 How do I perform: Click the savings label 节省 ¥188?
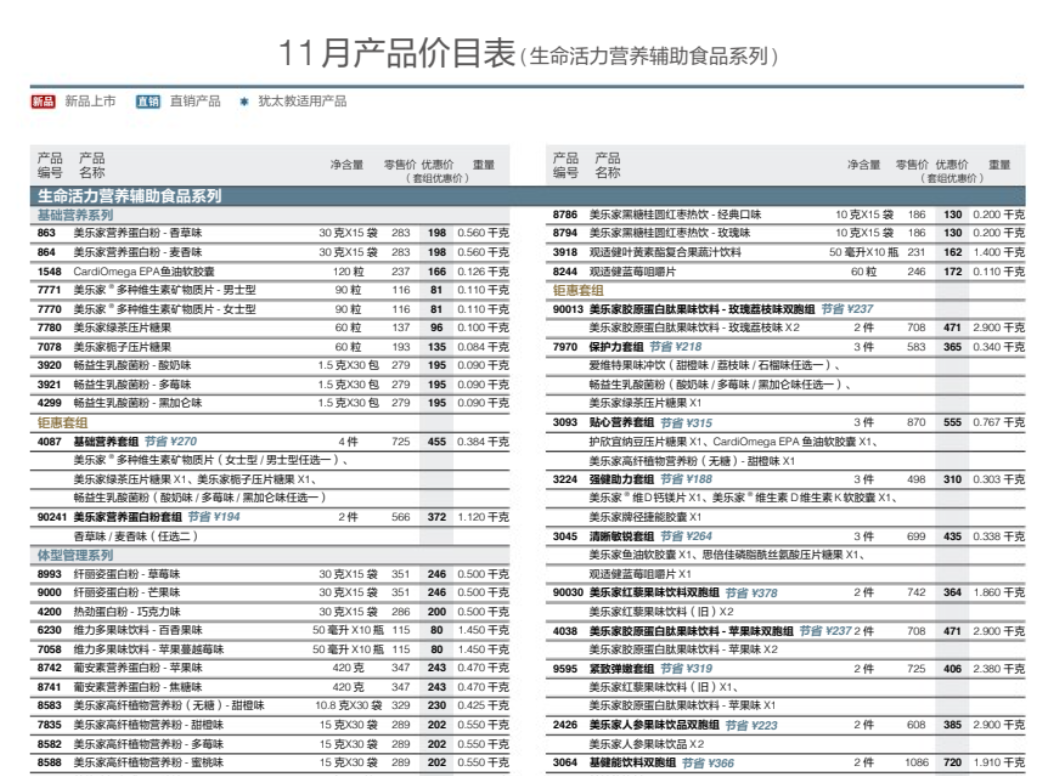[686, 479]
